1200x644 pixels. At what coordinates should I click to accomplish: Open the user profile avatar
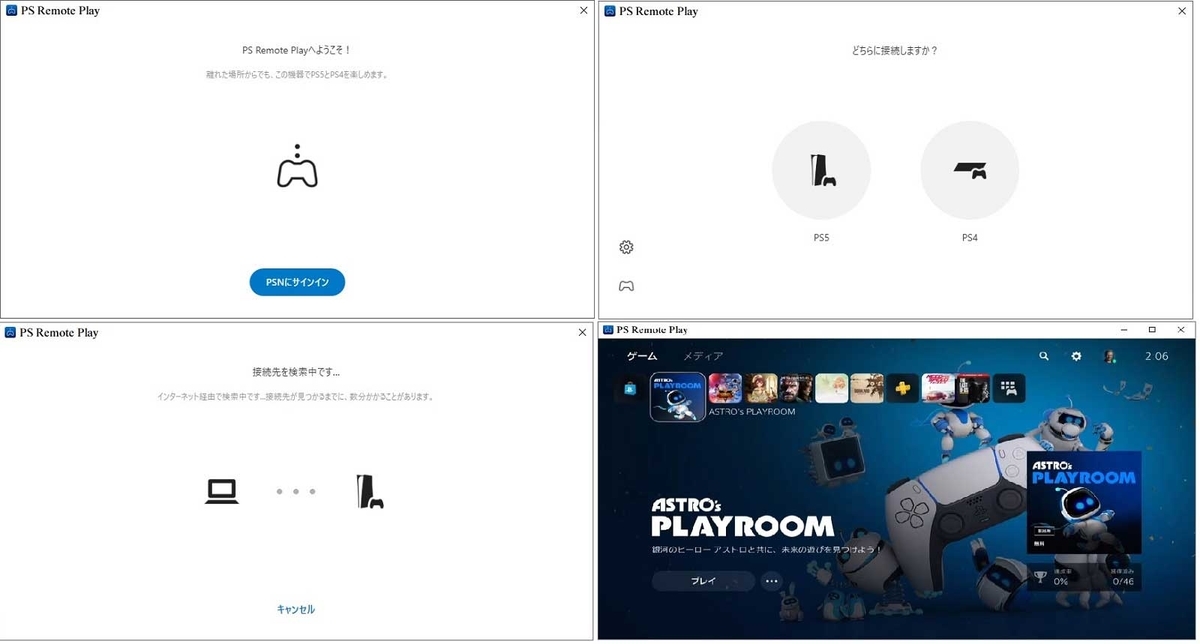[1109, 356]
